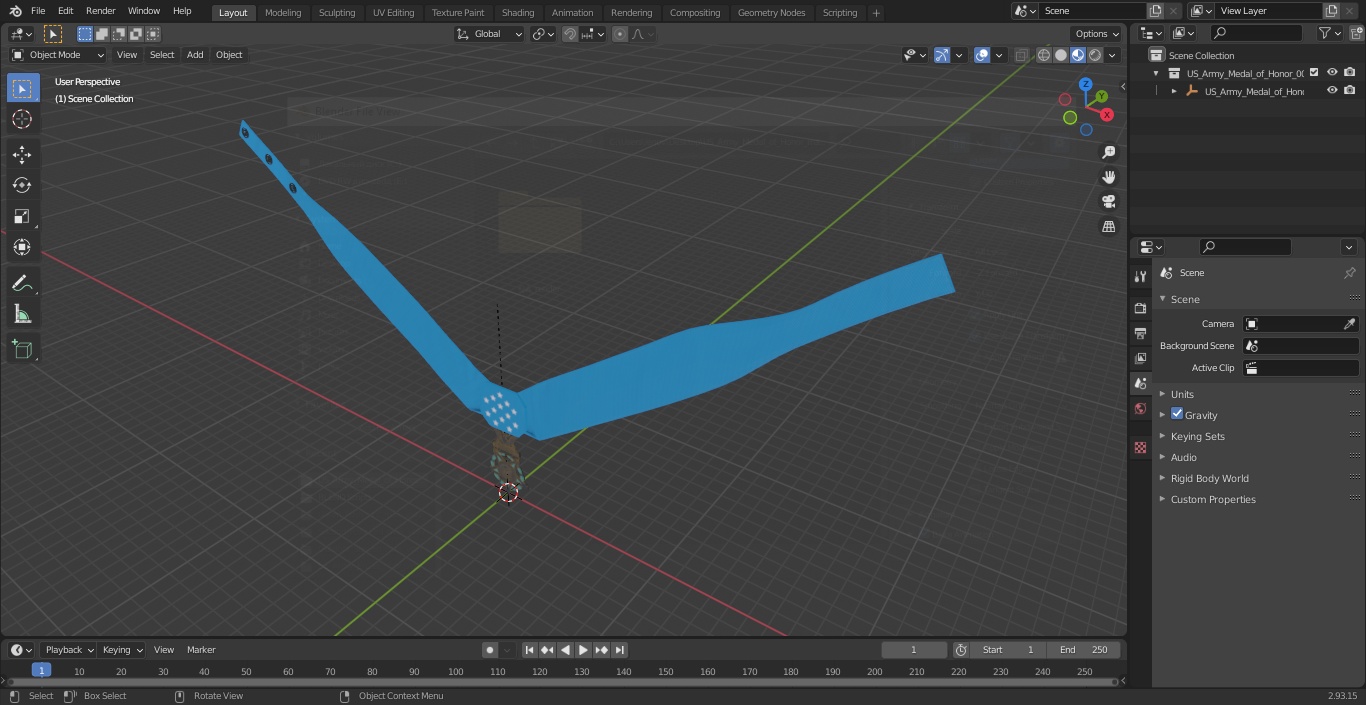Open the Global transform orientation dropdown
The width and height of the screenshot is (1366, 705).
click(490, 34)
